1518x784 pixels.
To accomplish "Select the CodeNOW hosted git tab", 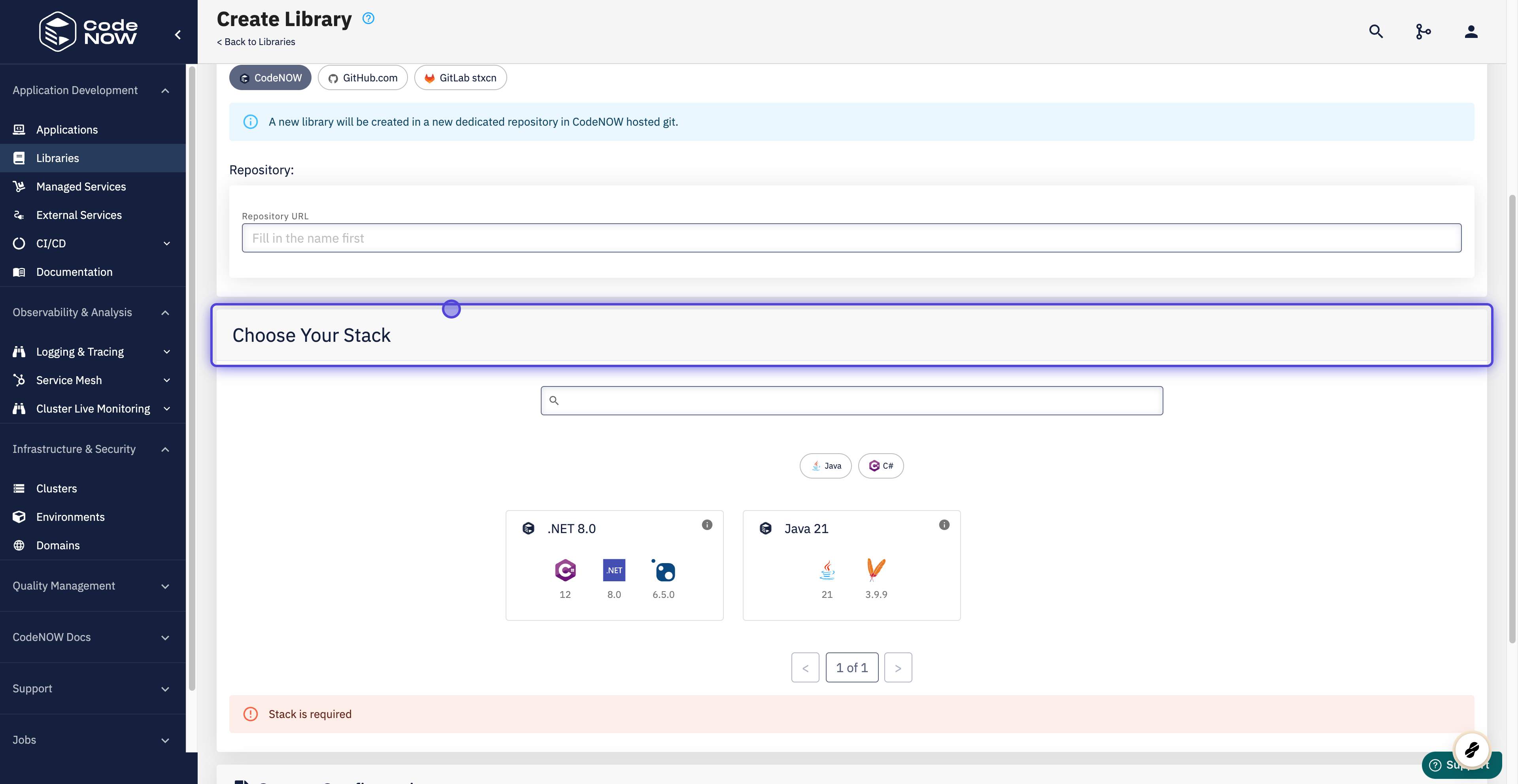I will [270, 77].
